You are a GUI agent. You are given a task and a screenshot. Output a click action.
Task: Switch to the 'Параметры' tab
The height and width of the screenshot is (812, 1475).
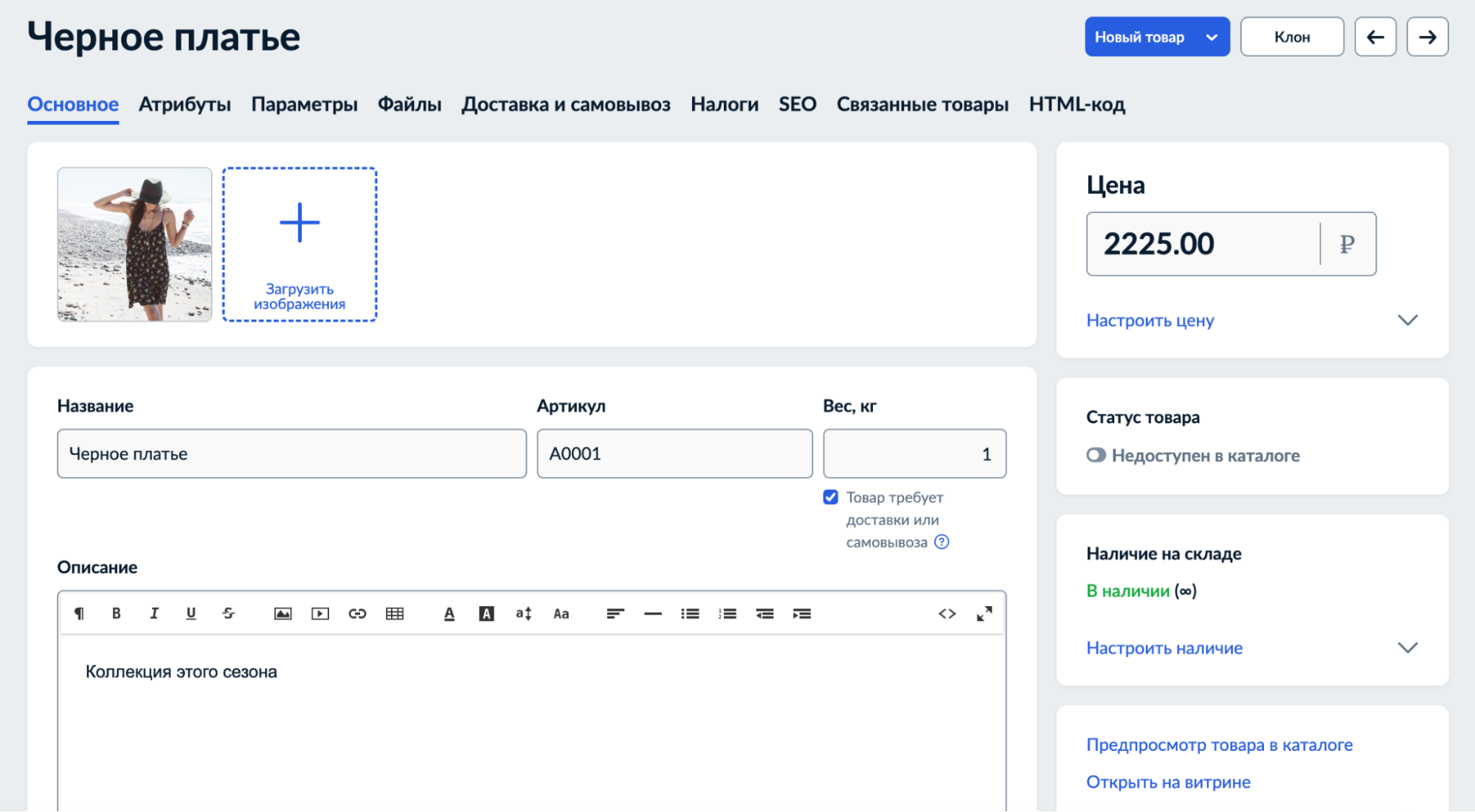(x=304, y=105)
